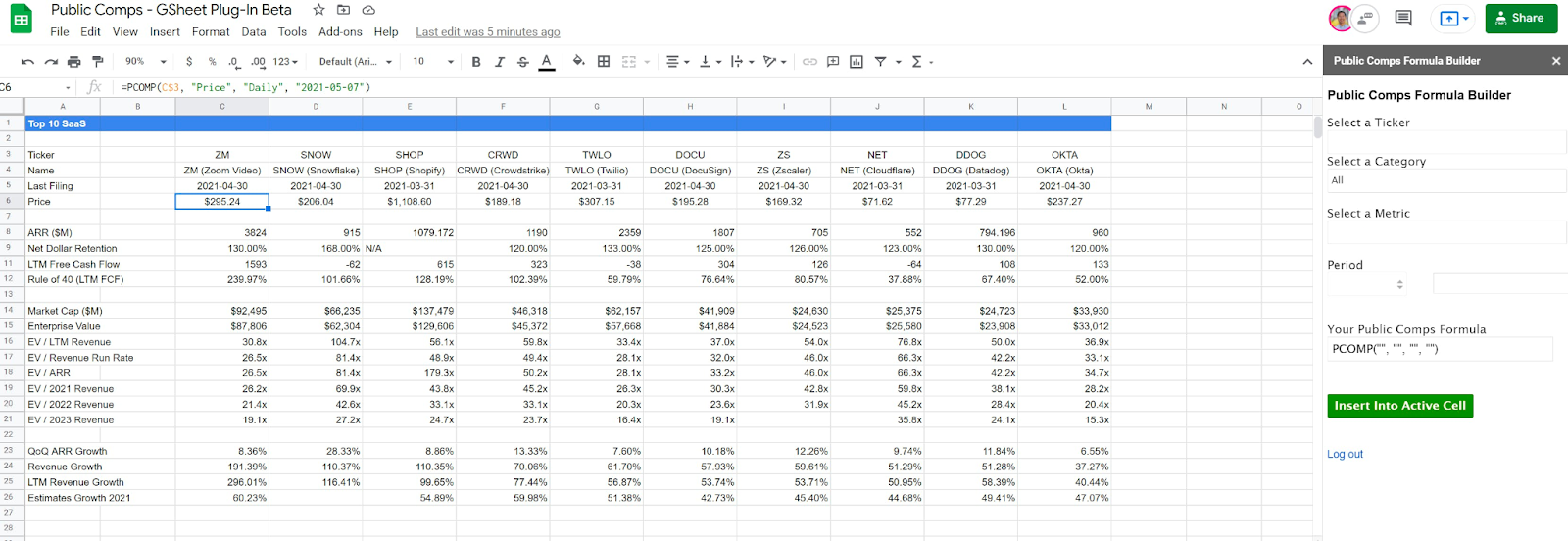
Task: Toggle strikethrough formatting
Action: pos(523,62)
